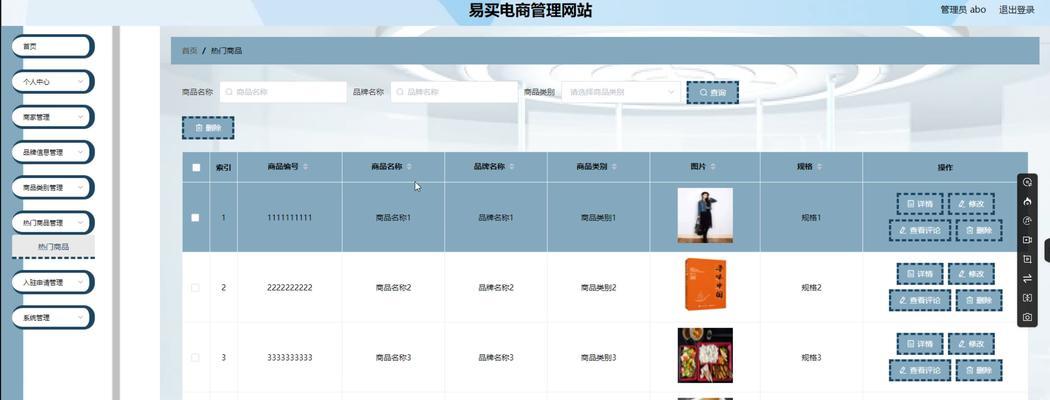Click the 索引 column header

pos(223,168)
